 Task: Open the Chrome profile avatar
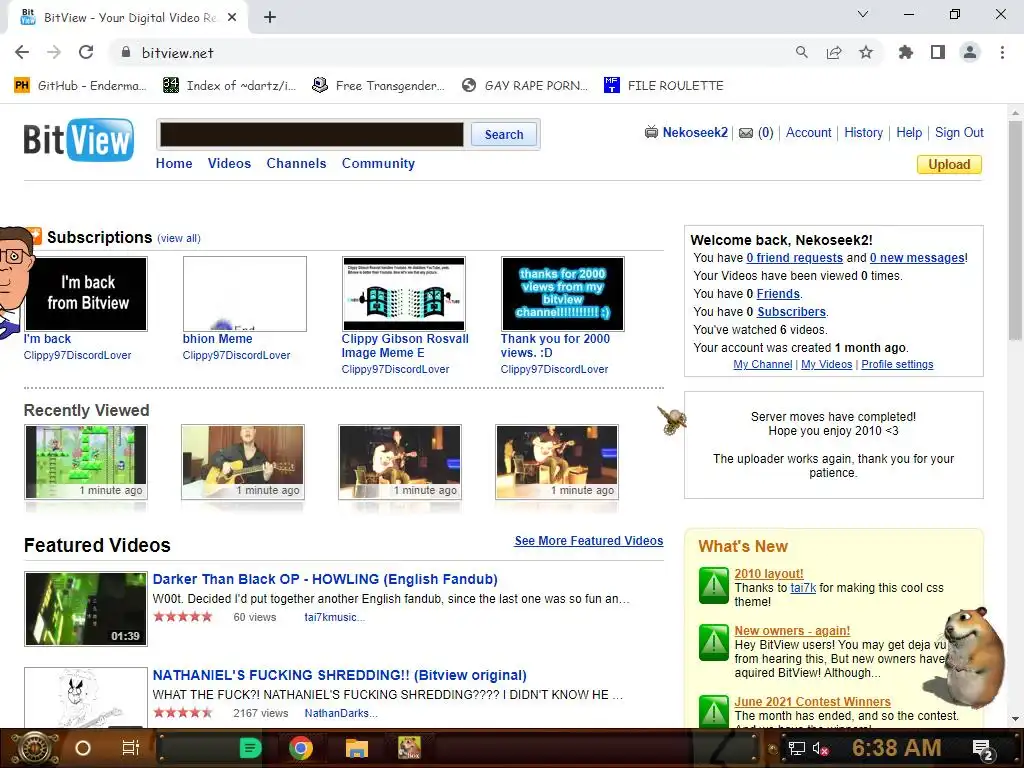(970, 53)
